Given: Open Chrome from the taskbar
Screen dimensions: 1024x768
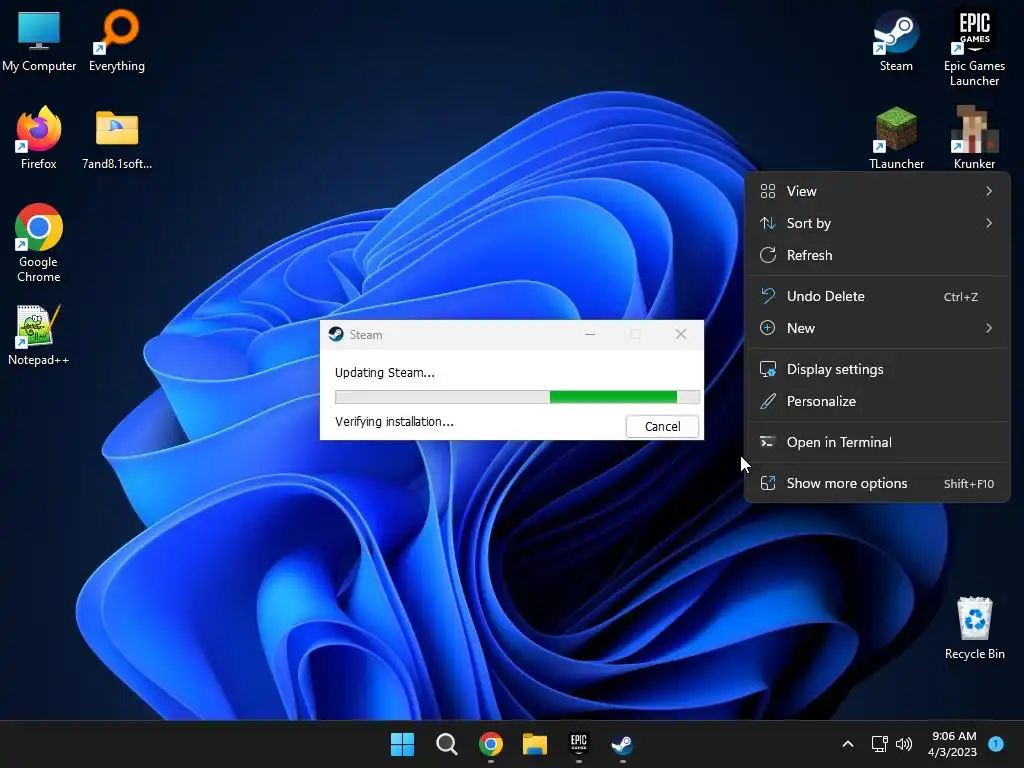Looking at the screenshot, I should 490,744.
